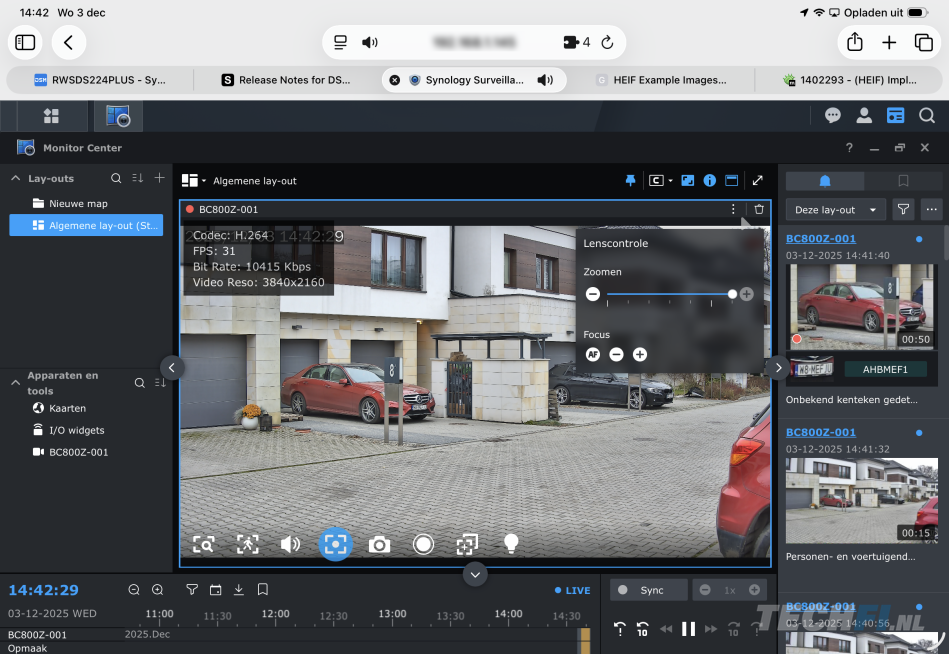Collapse the Lay-outs sidebar section
Image resolution: width=949 pixels, height=654 pixels.
pos(14,177)
